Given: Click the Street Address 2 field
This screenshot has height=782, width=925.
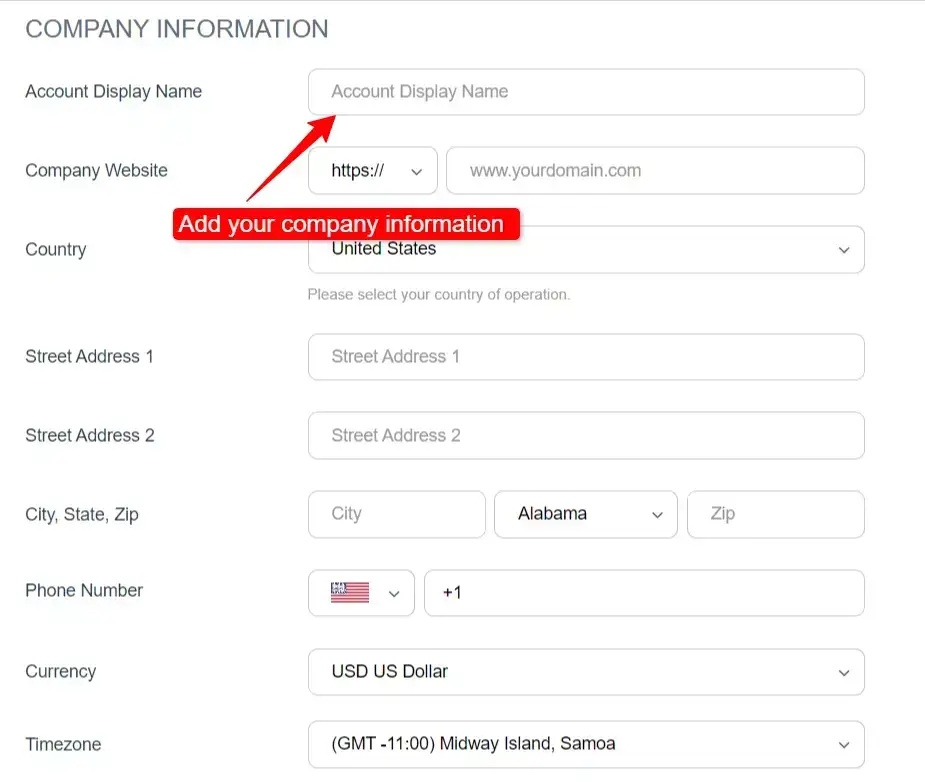Looking at the screenshot, I should 586,436.
